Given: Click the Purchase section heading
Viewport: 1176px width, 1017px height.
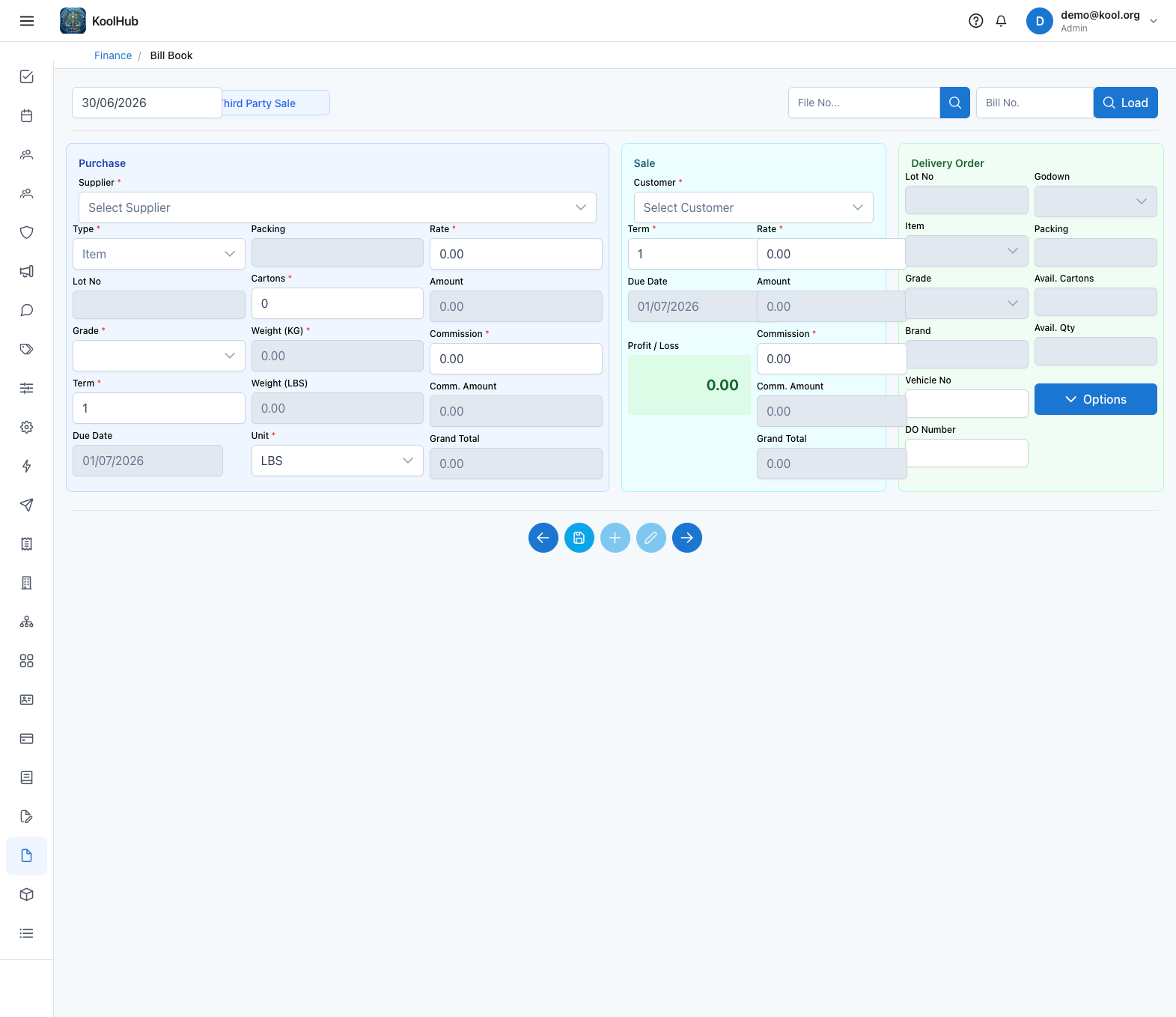Looking at the screenshot, I should click(102, 163).
